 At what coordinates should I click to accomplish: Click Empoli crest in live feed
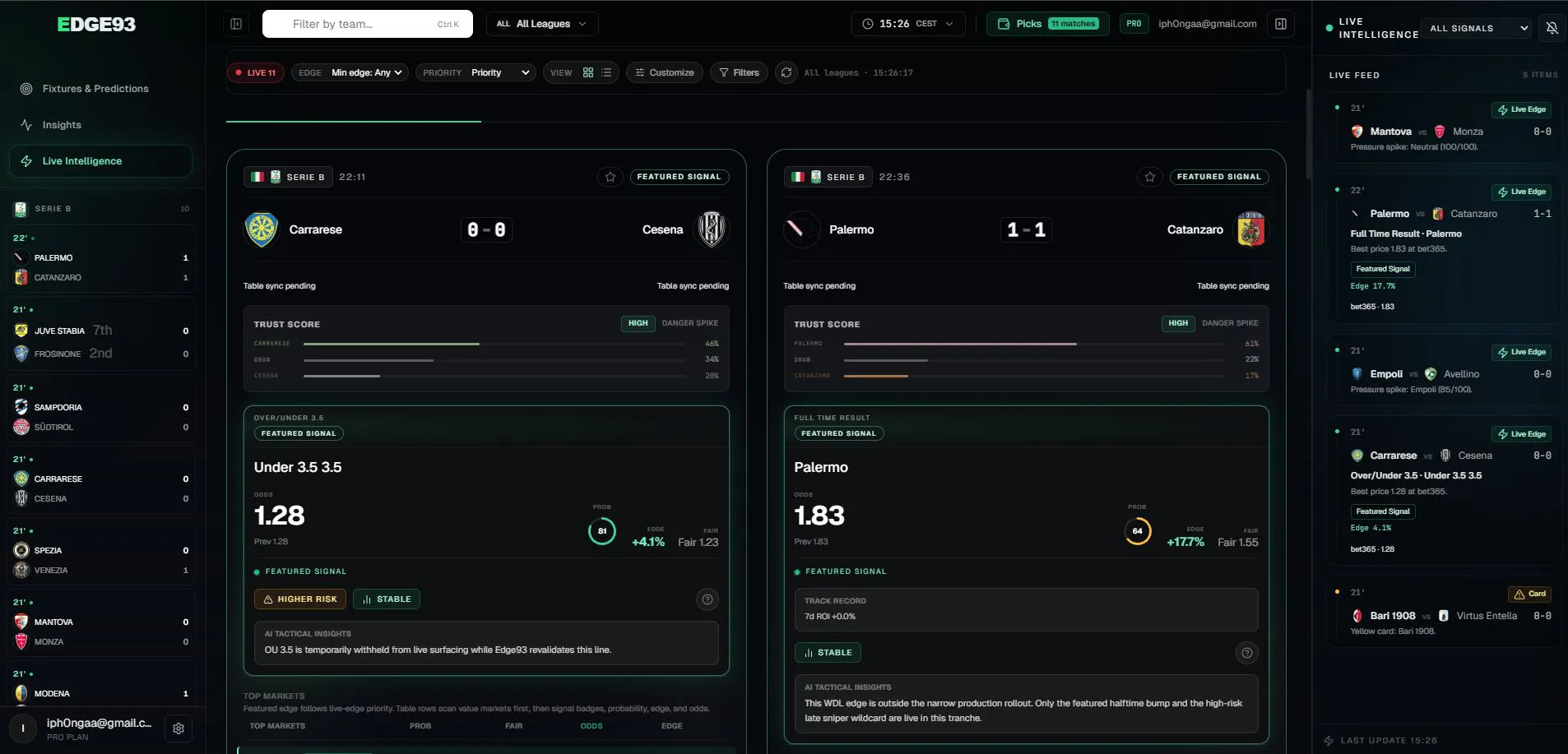1357,374
